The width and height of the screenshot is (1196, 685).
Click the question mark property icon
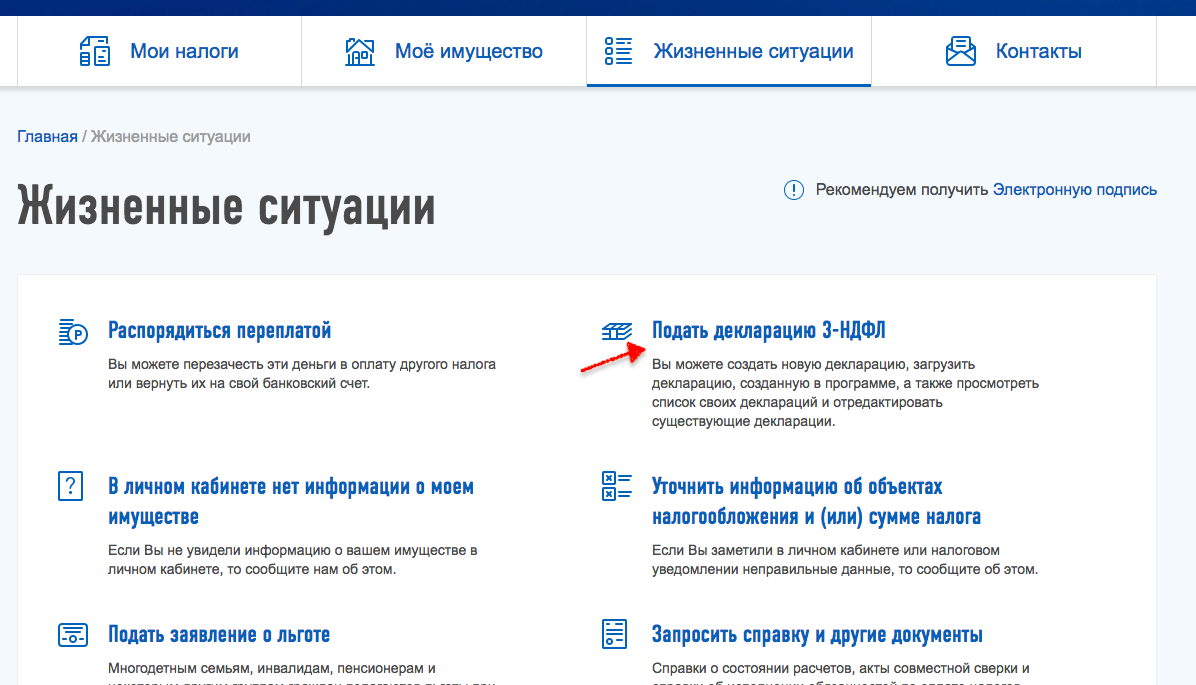pyautogui.click(x=71, y=487)
